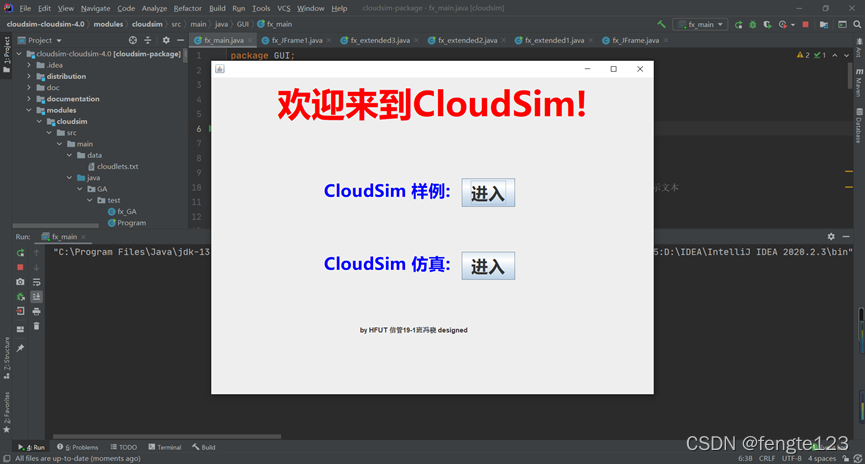Click the green Build project hammer icon
The width and height of the screenshot is (865, 464).
coord(661,24)
